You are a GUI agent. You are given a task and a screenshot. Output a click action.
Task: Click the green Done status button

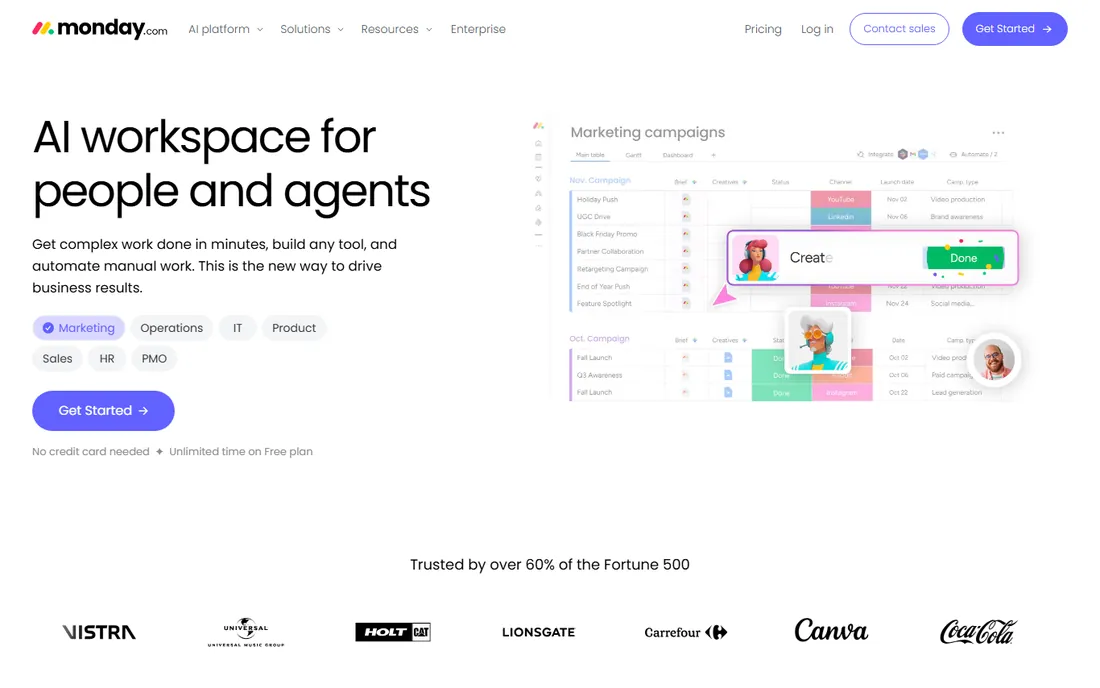964,258
